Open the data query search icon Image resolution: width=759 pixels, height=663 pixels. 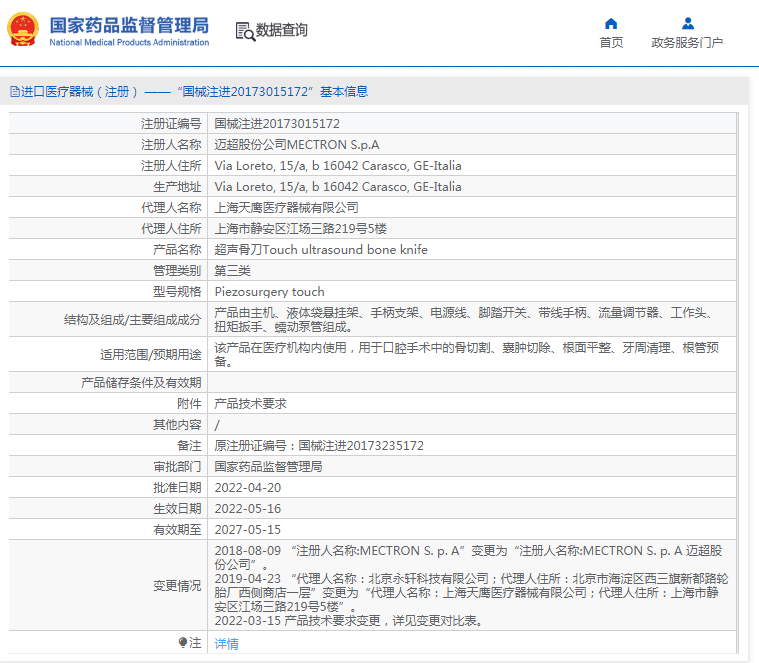tap(245, 31)
